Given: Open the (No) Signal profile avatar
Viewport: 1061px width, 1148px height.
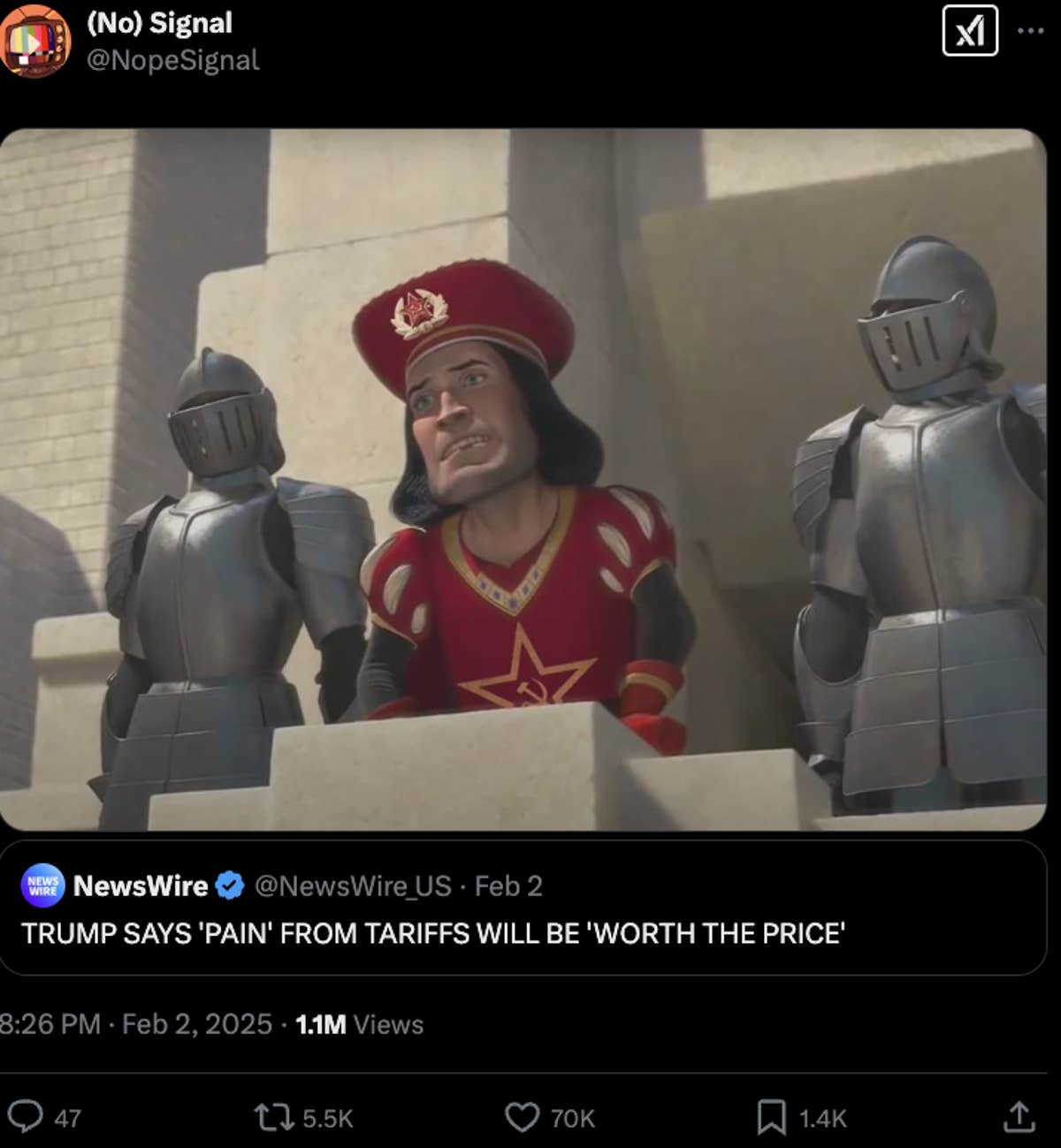Looking at the screenshot, I should (35, 41).
